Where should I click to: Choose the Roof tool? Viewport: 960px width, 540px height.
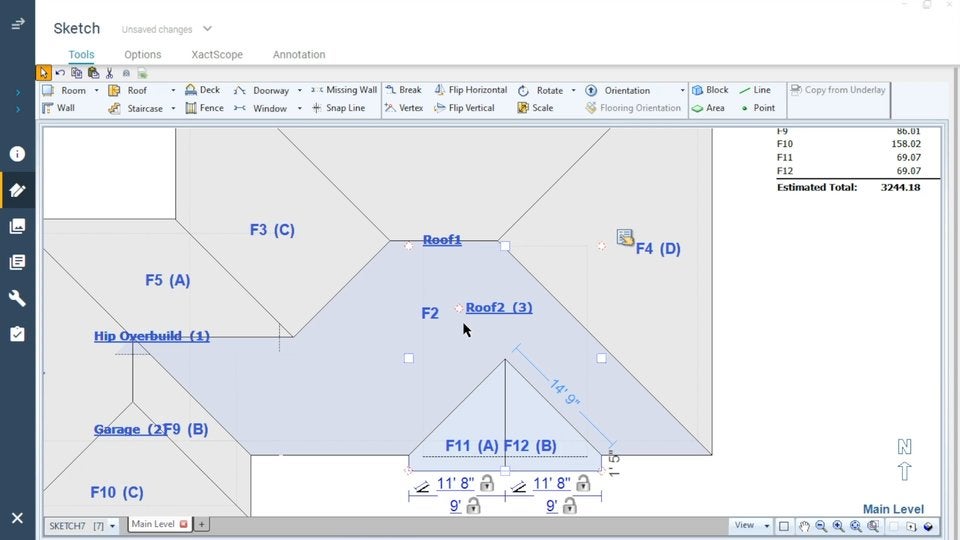point(128,90)
